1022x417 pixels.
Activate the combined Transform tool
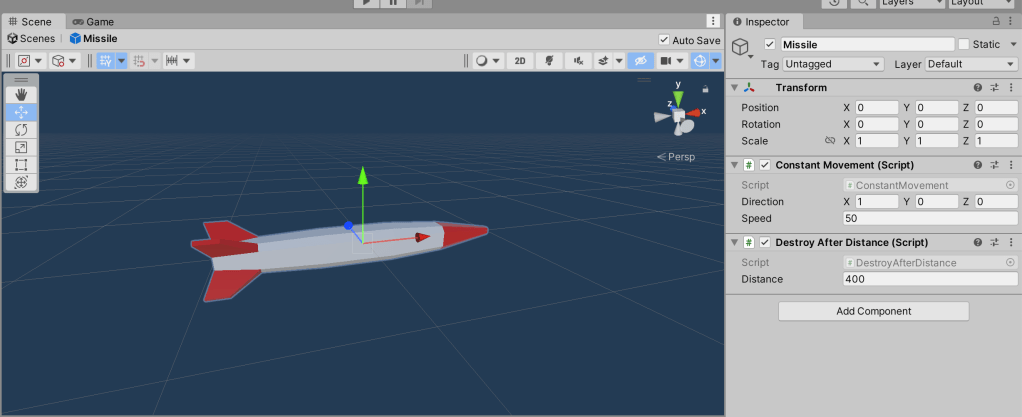click(21, 183)
